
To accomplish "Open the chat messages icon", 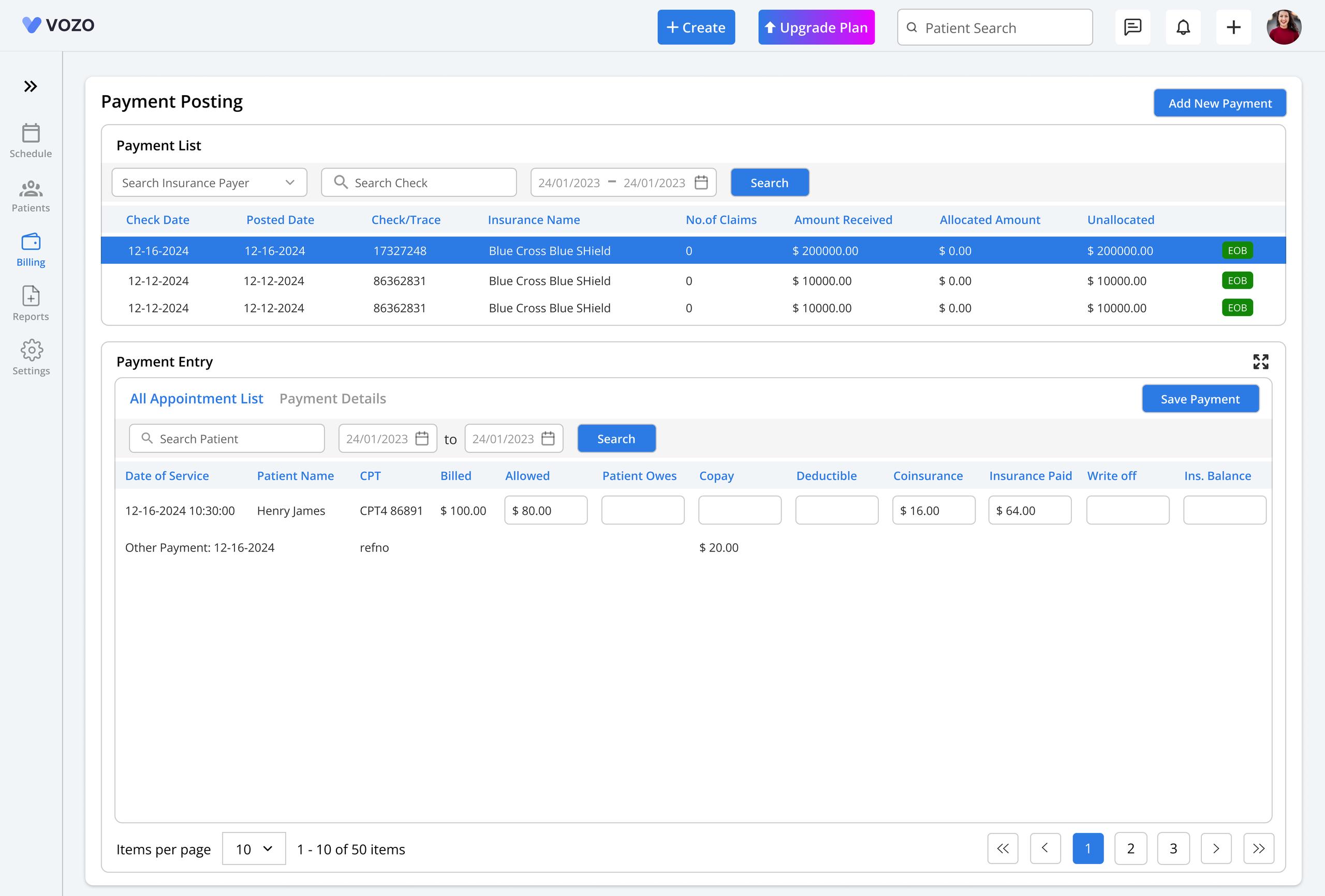I will (x=1132, y=27).
